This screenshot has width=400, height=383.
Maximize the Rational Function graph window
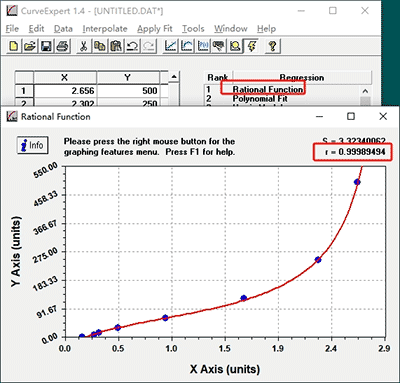point(351,116)
